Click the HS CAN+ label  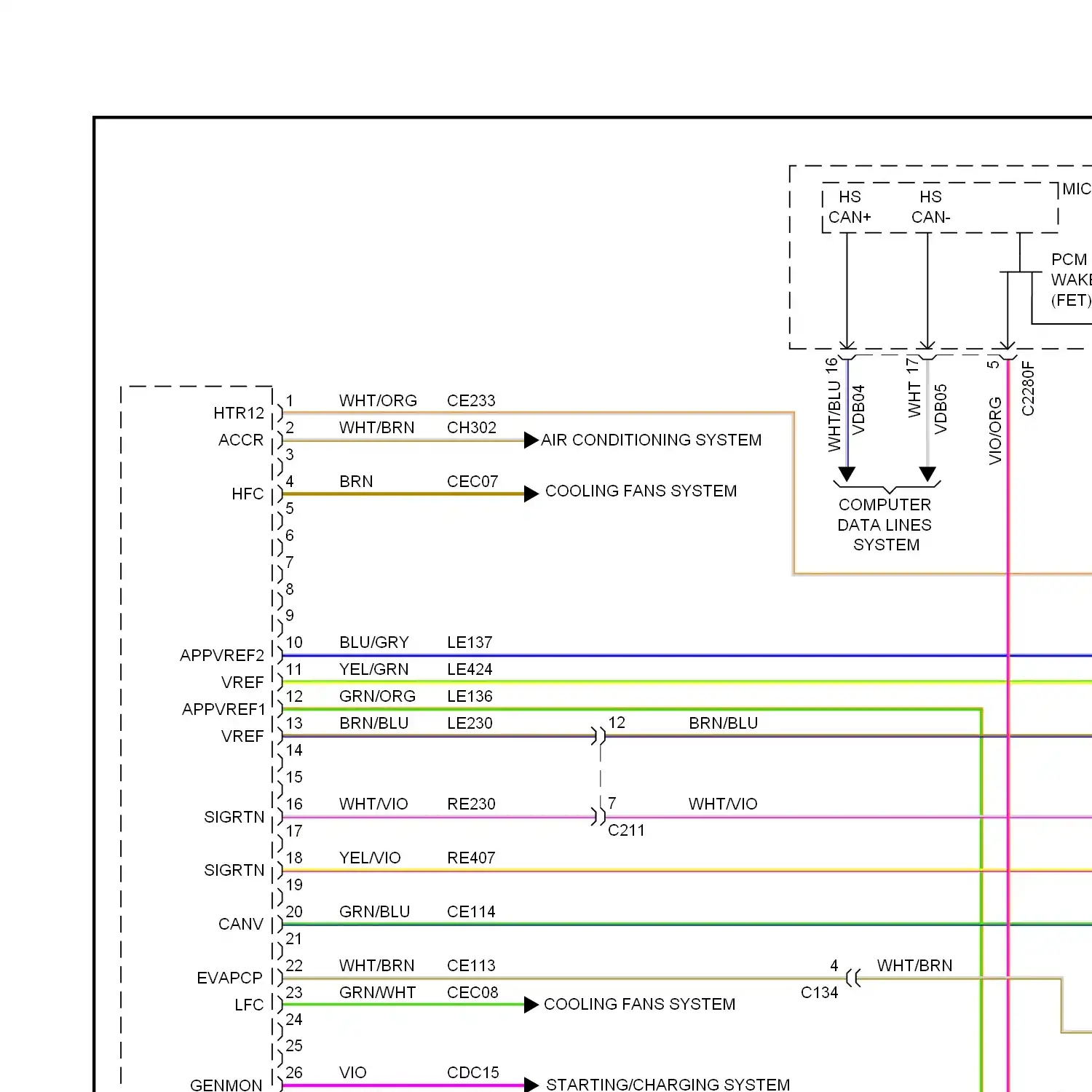[850, 207]
